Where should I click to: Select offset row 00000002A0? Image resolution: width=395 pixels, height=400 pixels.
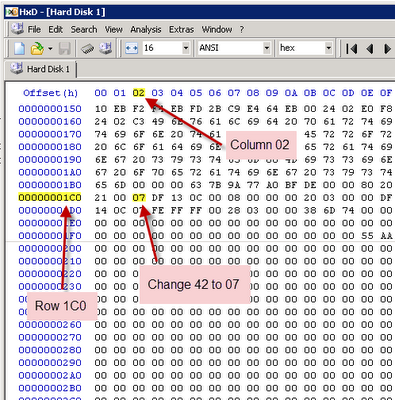(50, 375)
